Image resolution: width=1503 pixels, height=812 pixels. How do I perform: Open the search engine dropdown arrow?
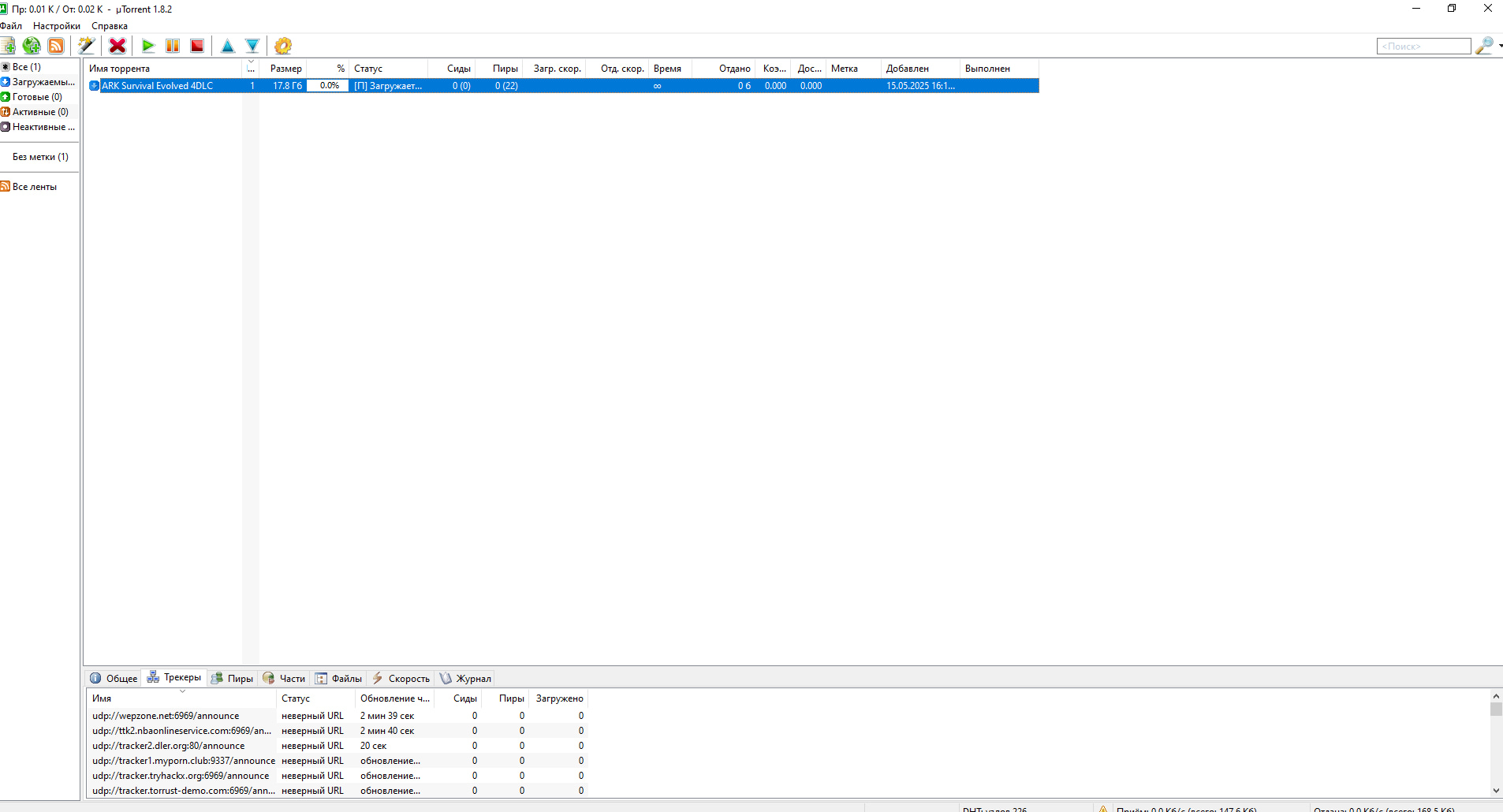click(1500, 46)
